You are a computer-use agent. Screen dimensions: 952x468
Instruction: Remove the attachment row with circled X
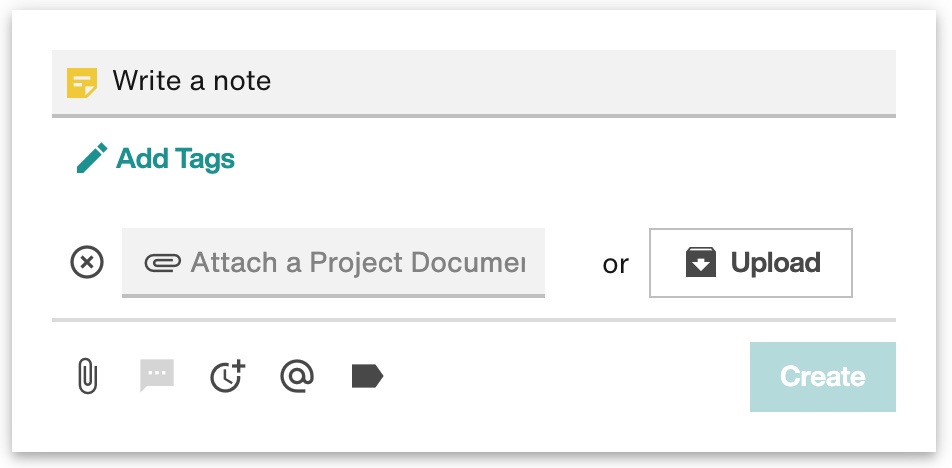(x=87, y=262)
